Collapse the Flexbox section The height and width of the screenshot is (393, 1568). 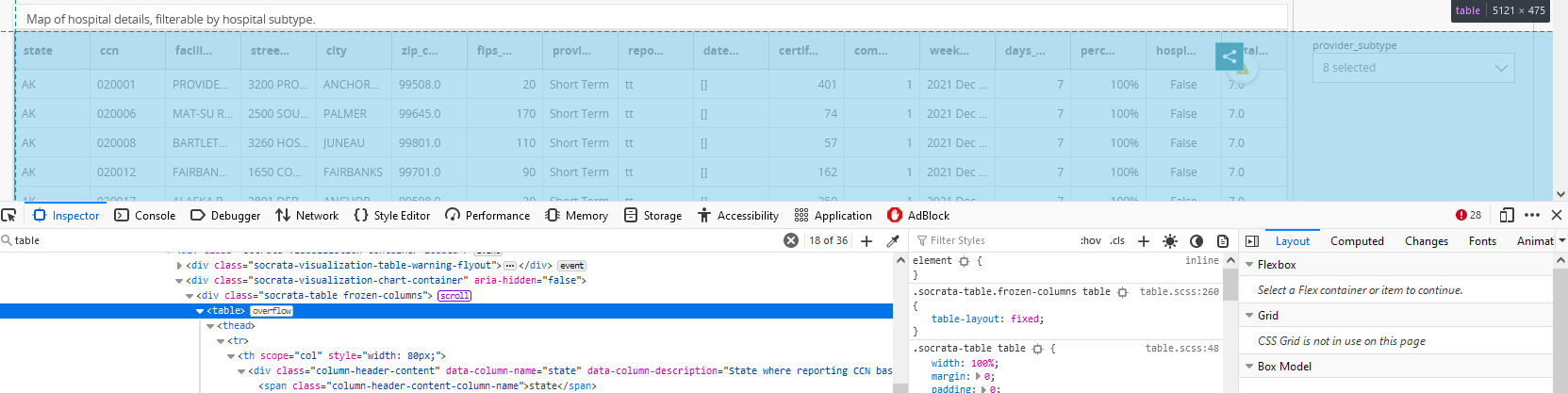pyautogui.click(x=1250, y=265)
